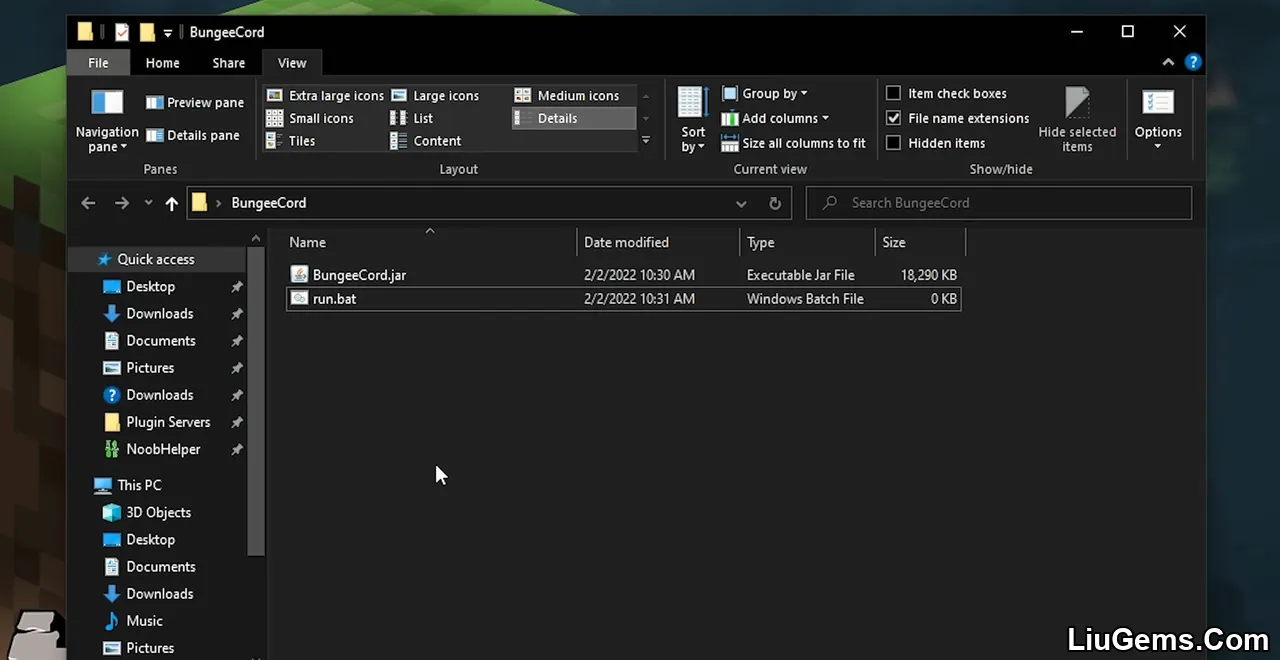Viewport: 1280px width, 660px height.
Task: Select Extra large icons layout
Action: pos(325,95)
